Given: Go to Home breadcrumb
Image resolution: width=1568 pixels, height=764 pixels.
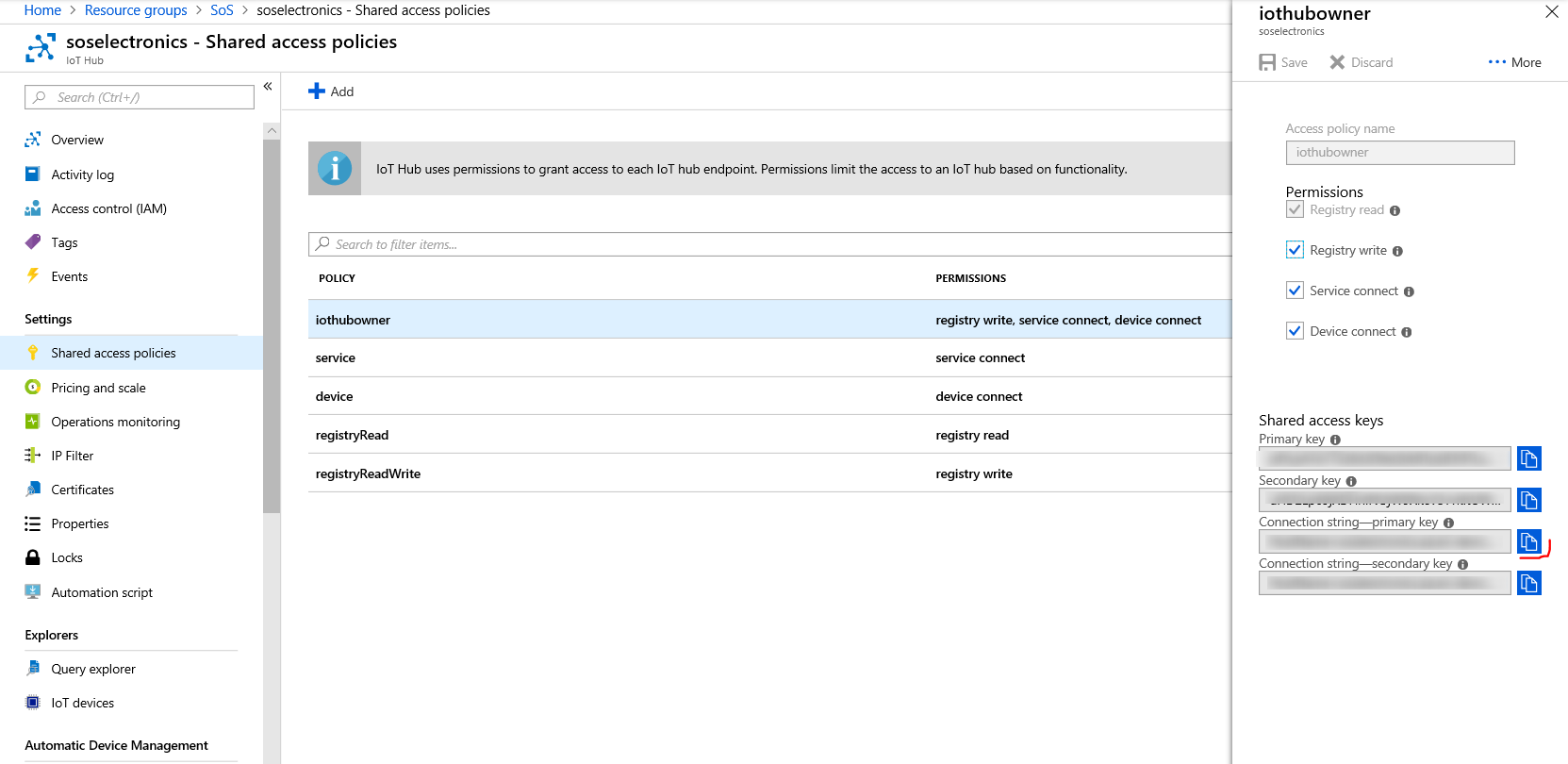Looking at the screenshot, I should click(x=42, y=10).
